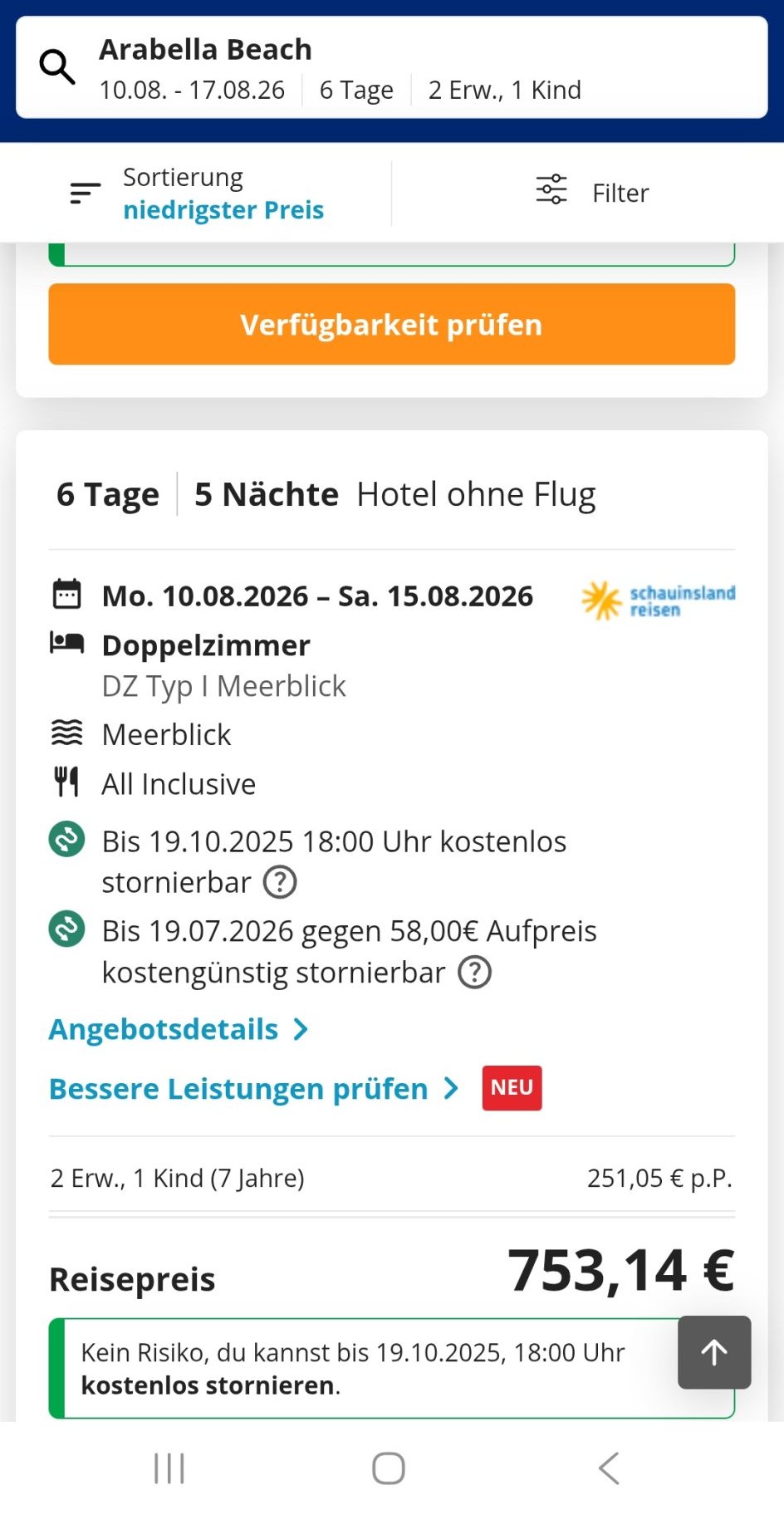This screenshot has height=1520, width=784.
Task: Open the Filter settings
Action: tap(591, 193)
